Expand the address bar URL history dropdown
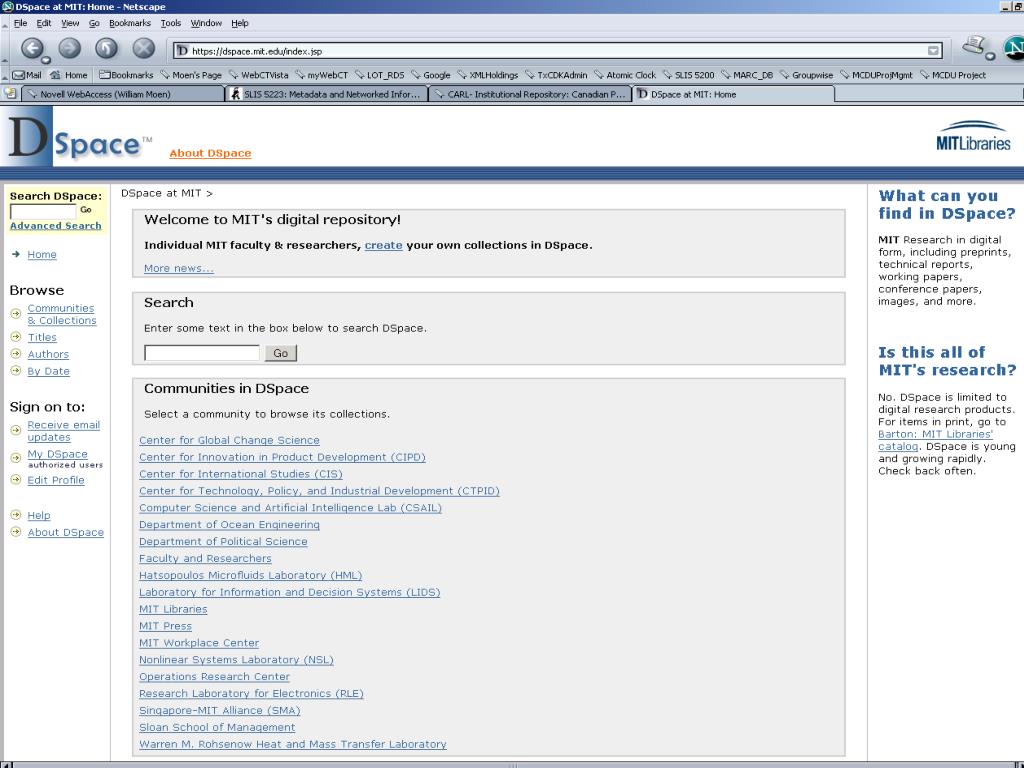1024x768 pixels. [x=934, y=51]
